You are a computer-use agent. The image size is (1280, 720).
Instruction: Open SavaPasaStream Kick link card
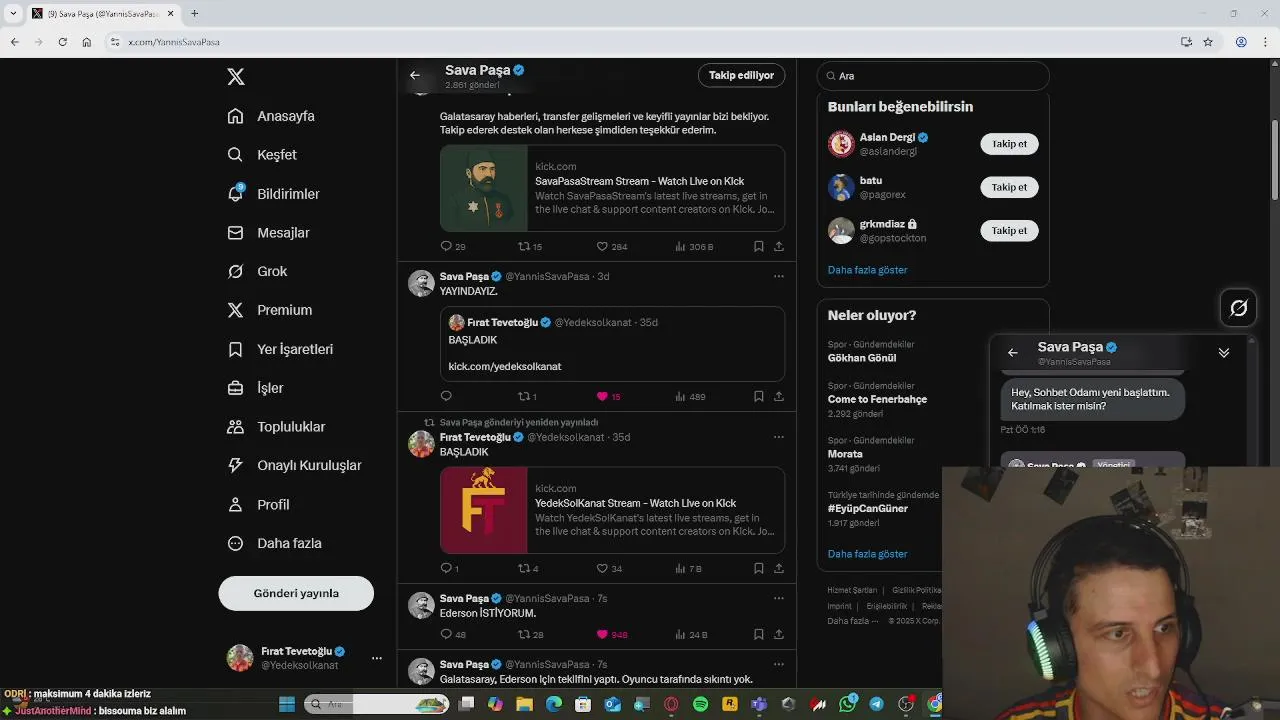(x=612, y=188)
